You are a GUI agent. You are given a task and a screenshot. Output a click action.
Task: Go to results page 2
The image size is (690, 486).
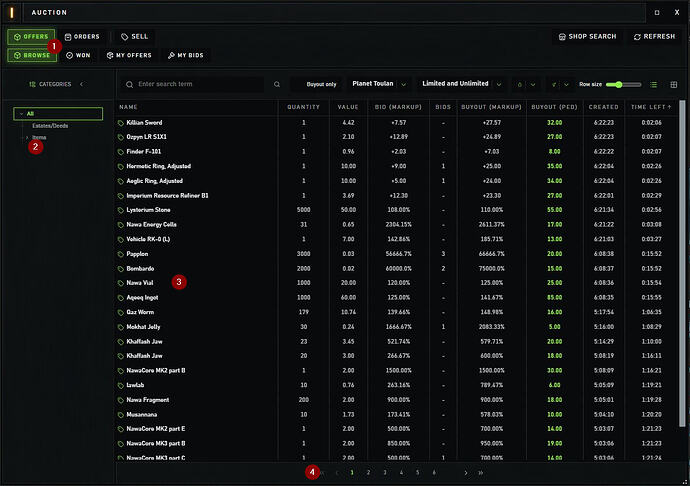pyautogui.click(x=368, y=472)
